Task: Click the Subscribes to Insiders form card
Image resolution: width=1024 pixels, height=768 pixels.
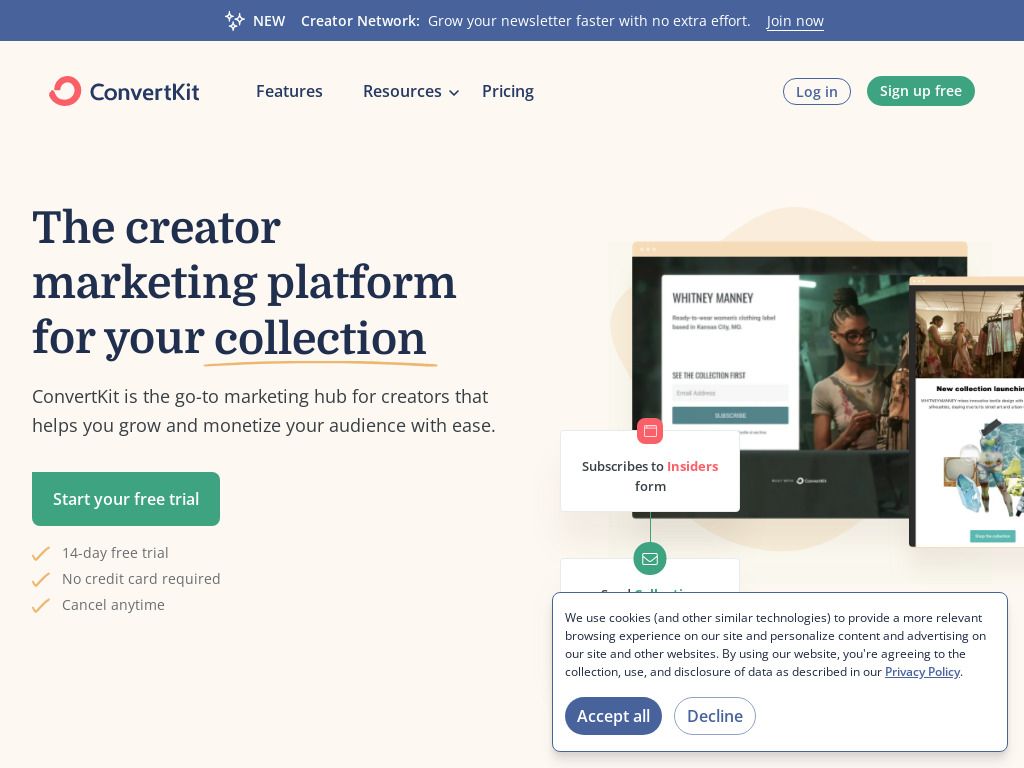Action: coord(650,471)
